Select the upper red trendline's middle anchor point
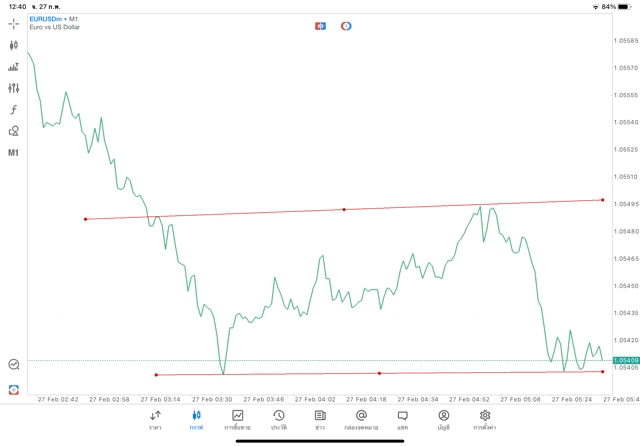640x447 pixels. point(344,209)
